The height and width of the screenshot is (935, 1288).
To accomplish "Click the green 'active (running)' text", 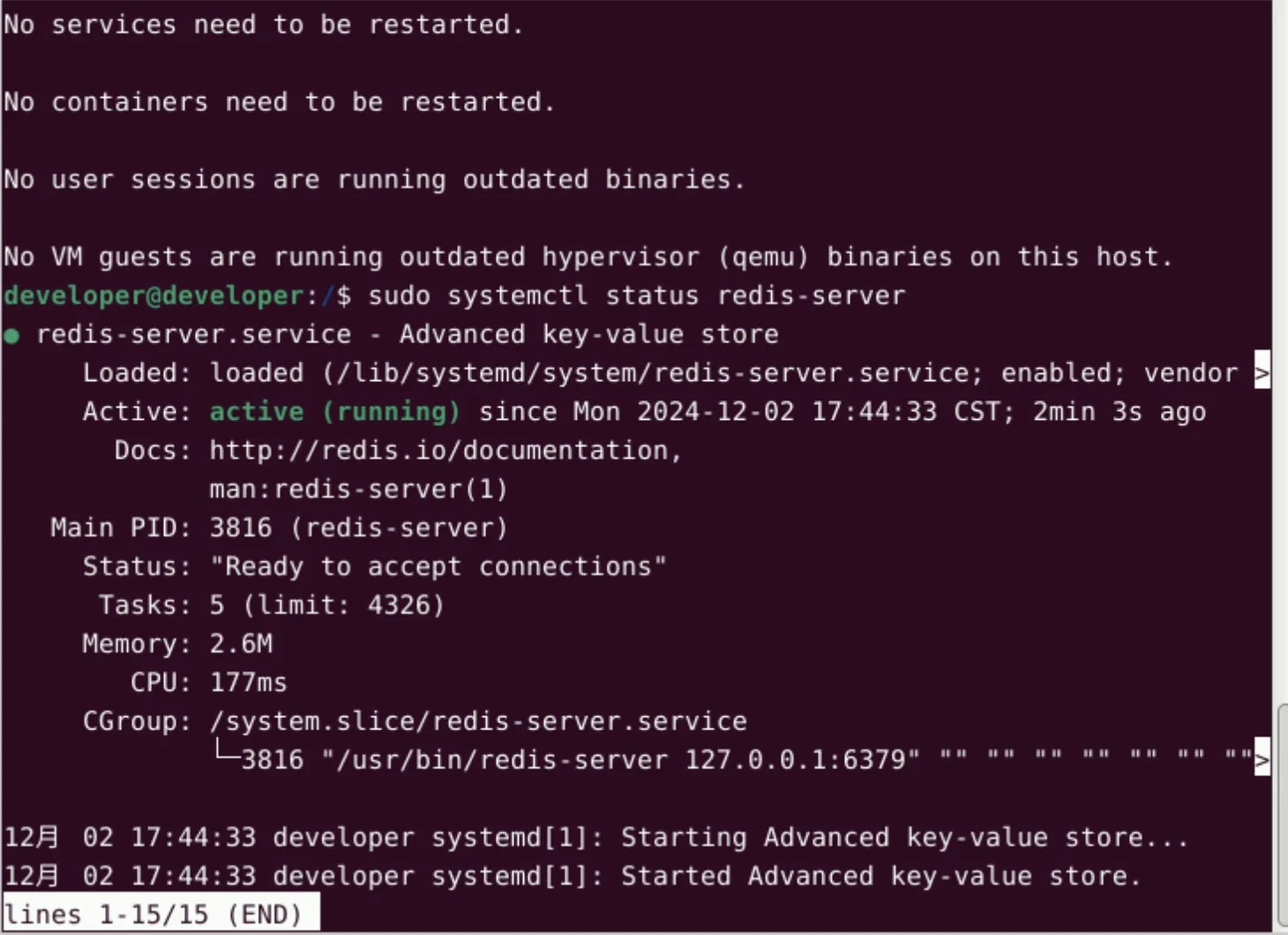I will 334,412.
